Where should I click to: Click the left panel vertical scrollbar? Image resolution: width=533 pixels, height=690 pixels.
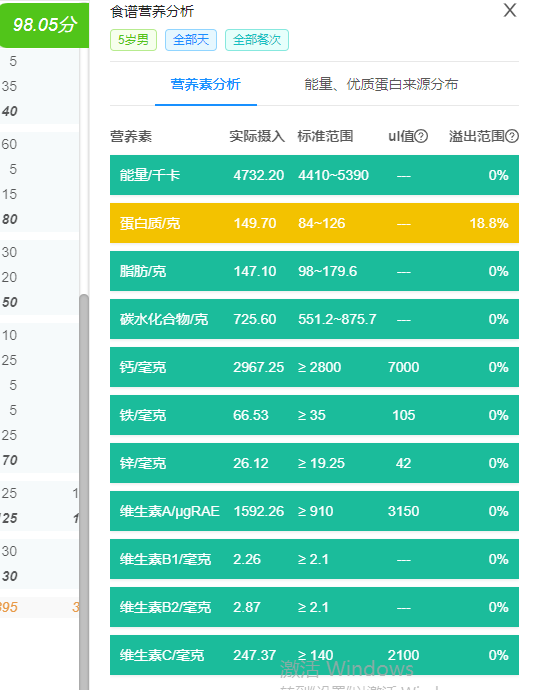84,492
